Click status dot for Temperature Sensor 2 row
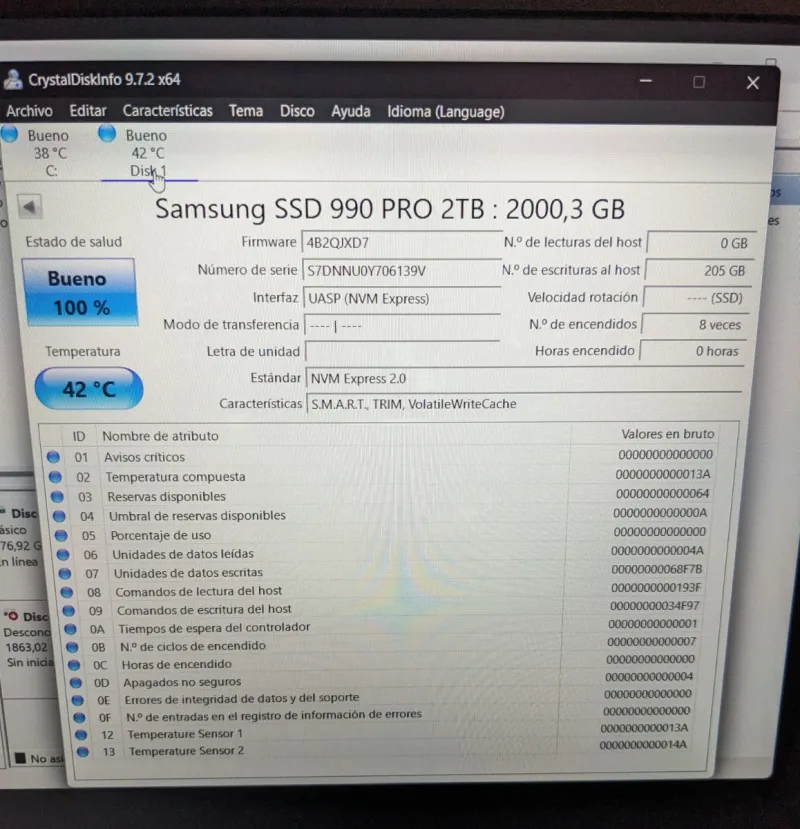 (x=83, y=751)
